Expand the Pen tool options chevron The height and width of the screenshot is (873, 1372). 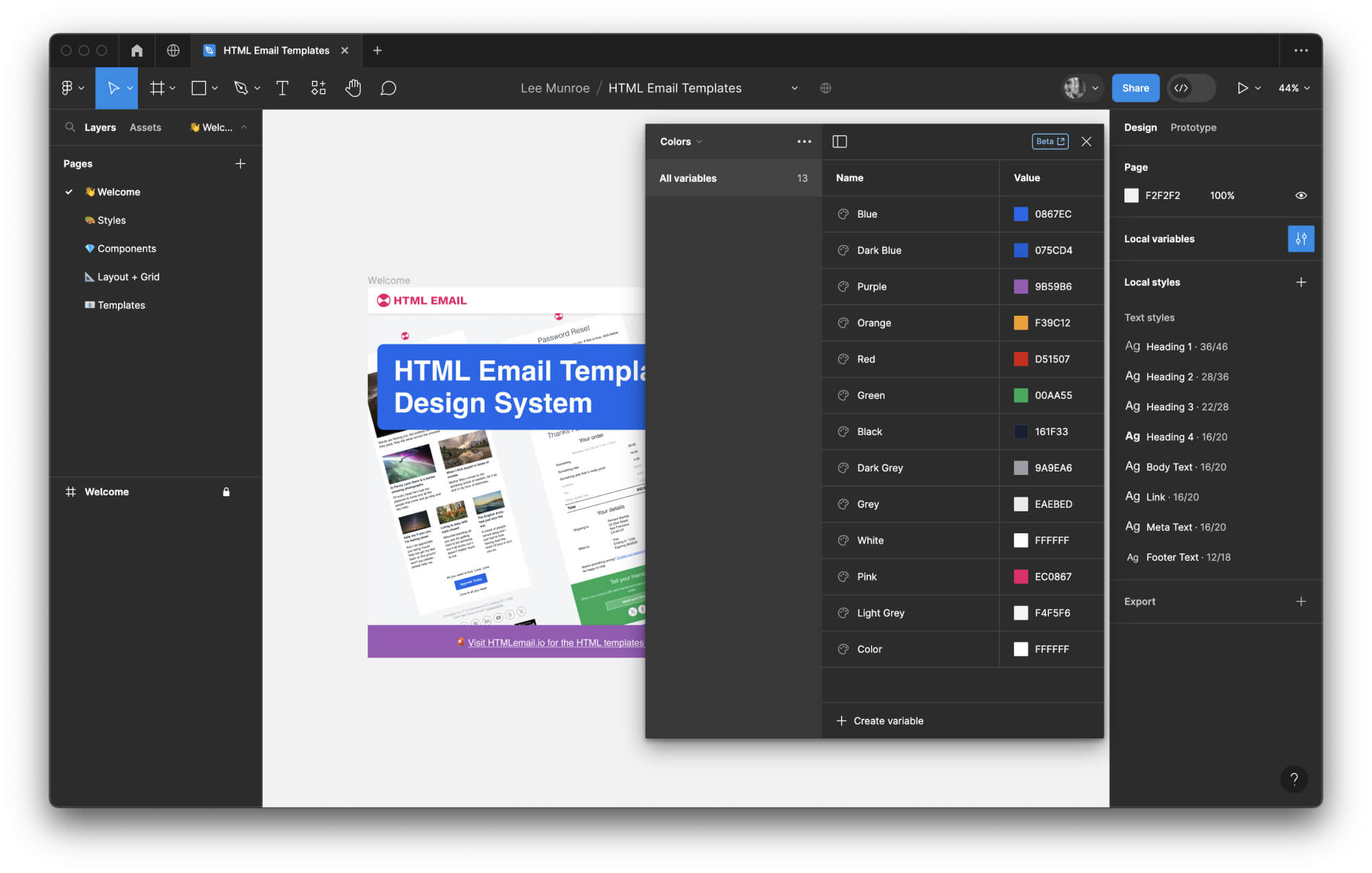[257, 88]
